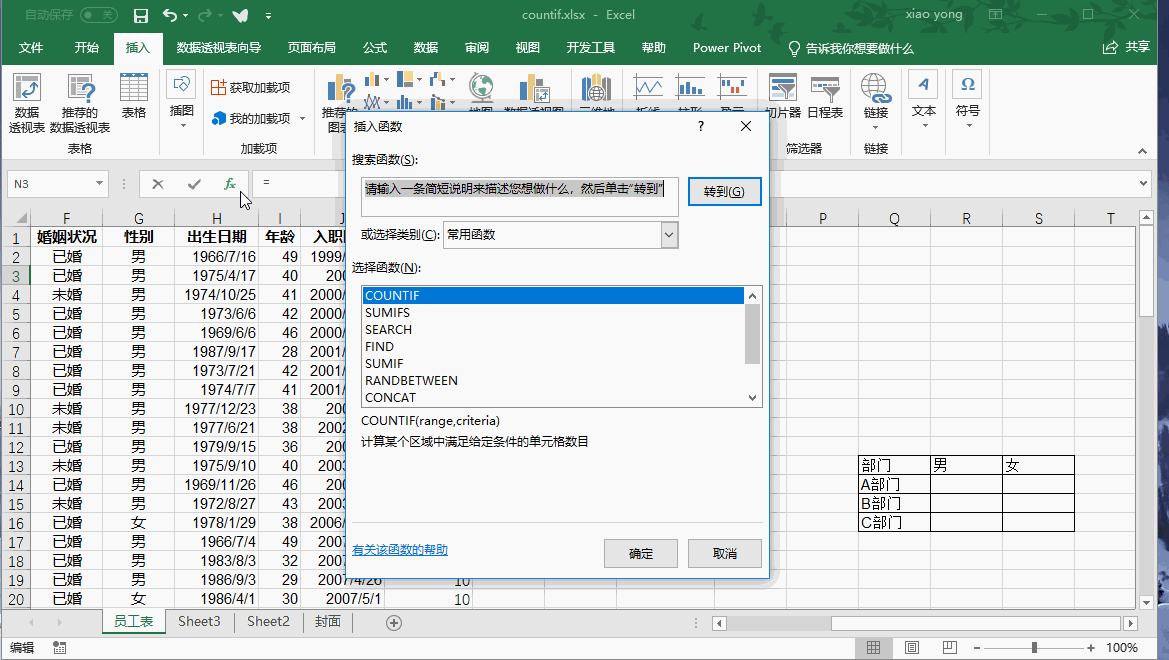Click the formula bar Enter checkmark

(x=194, y=183)
